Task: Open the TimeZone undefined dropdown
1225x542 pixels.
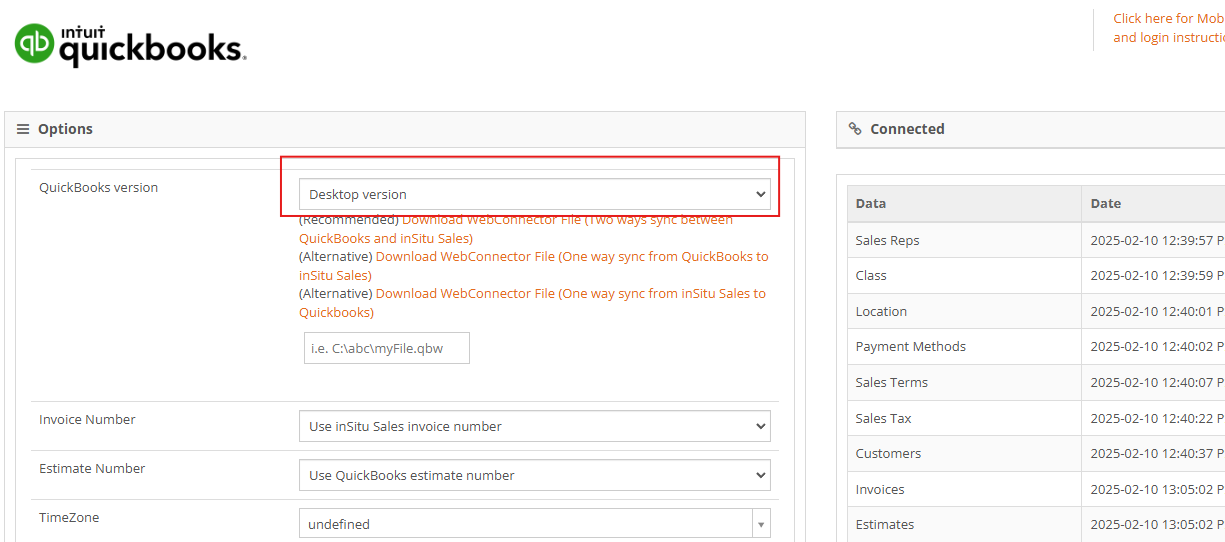Action: [x=535, y=524]
